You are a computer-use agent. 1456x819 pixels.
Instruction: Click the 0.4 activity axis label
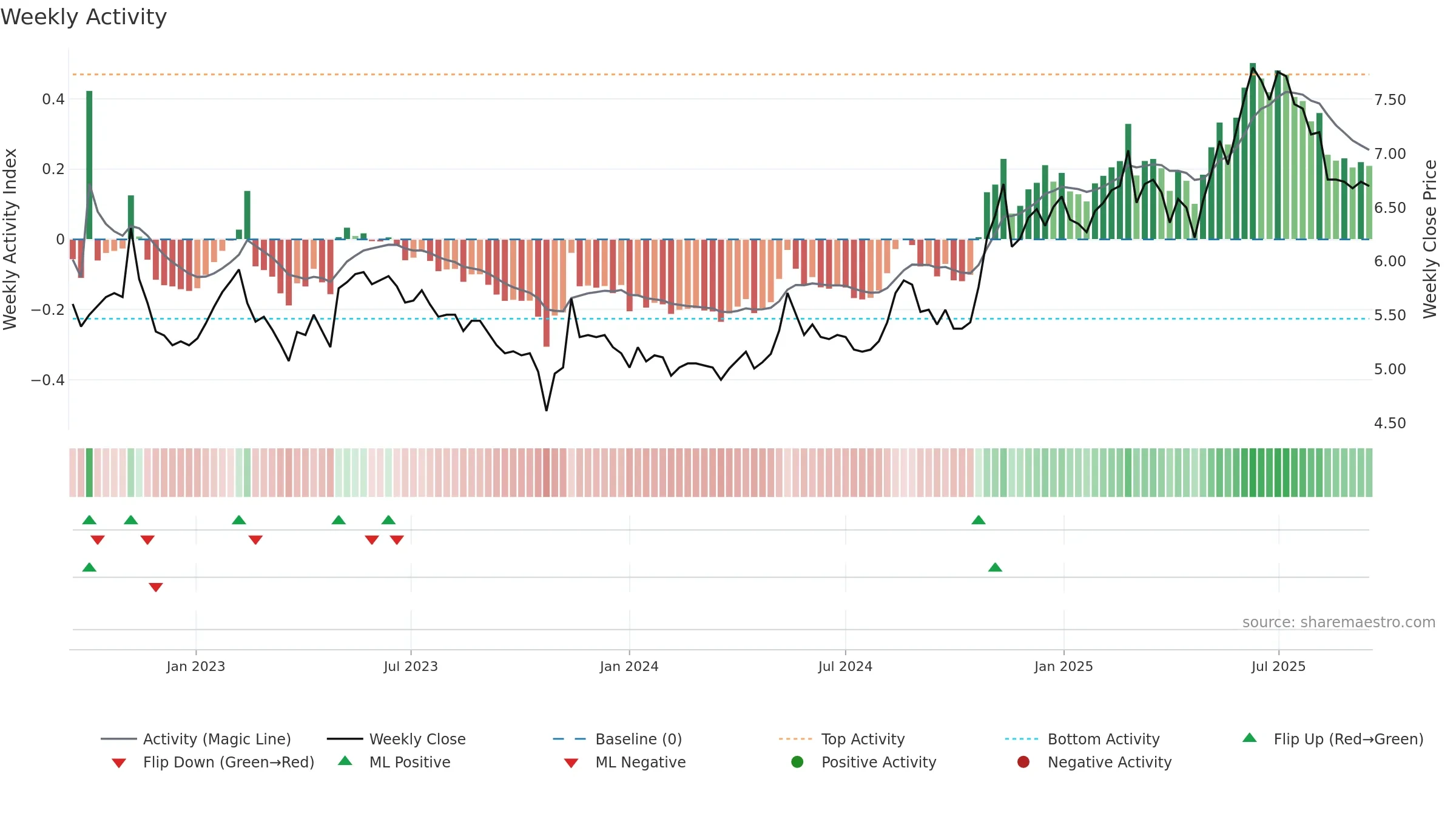click(x=53, y=99)
